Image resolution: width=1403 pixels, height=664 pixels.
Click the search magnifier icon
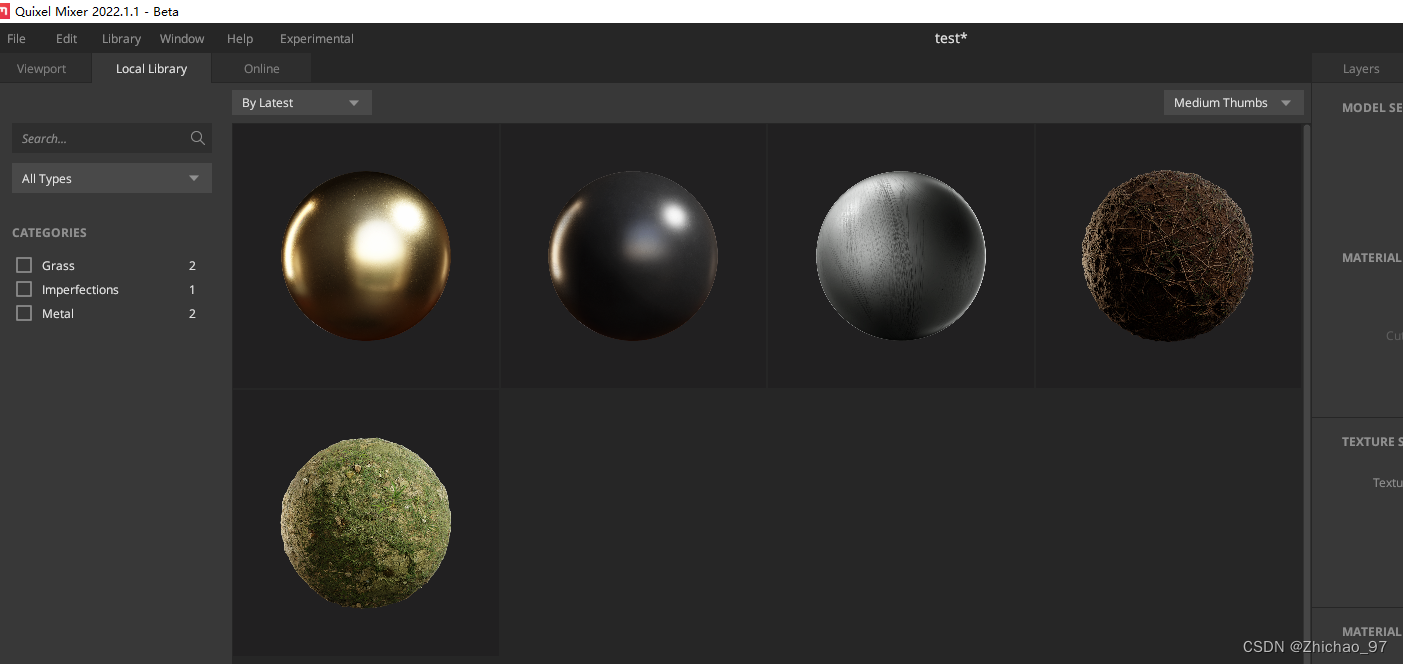pyautogui.click(x=197, y=138)
